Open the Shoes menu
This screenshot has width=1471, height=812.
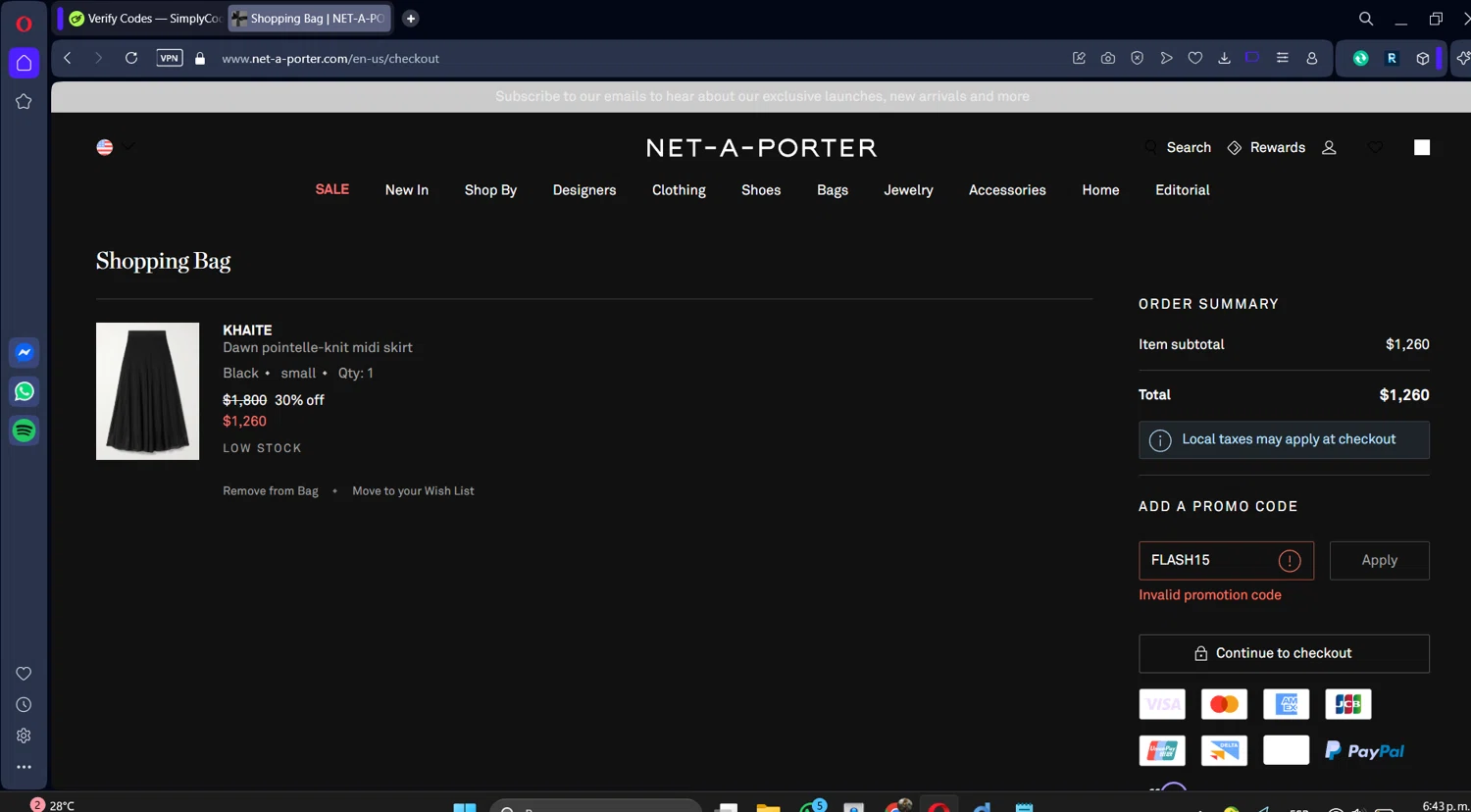(761, 190)
